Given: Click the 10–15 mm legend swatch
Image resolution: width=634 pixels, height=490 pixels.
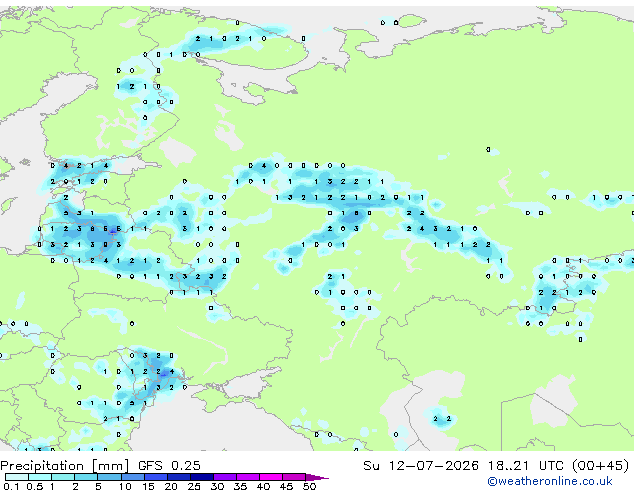Looking at the screenshot, I should point(133,477).
